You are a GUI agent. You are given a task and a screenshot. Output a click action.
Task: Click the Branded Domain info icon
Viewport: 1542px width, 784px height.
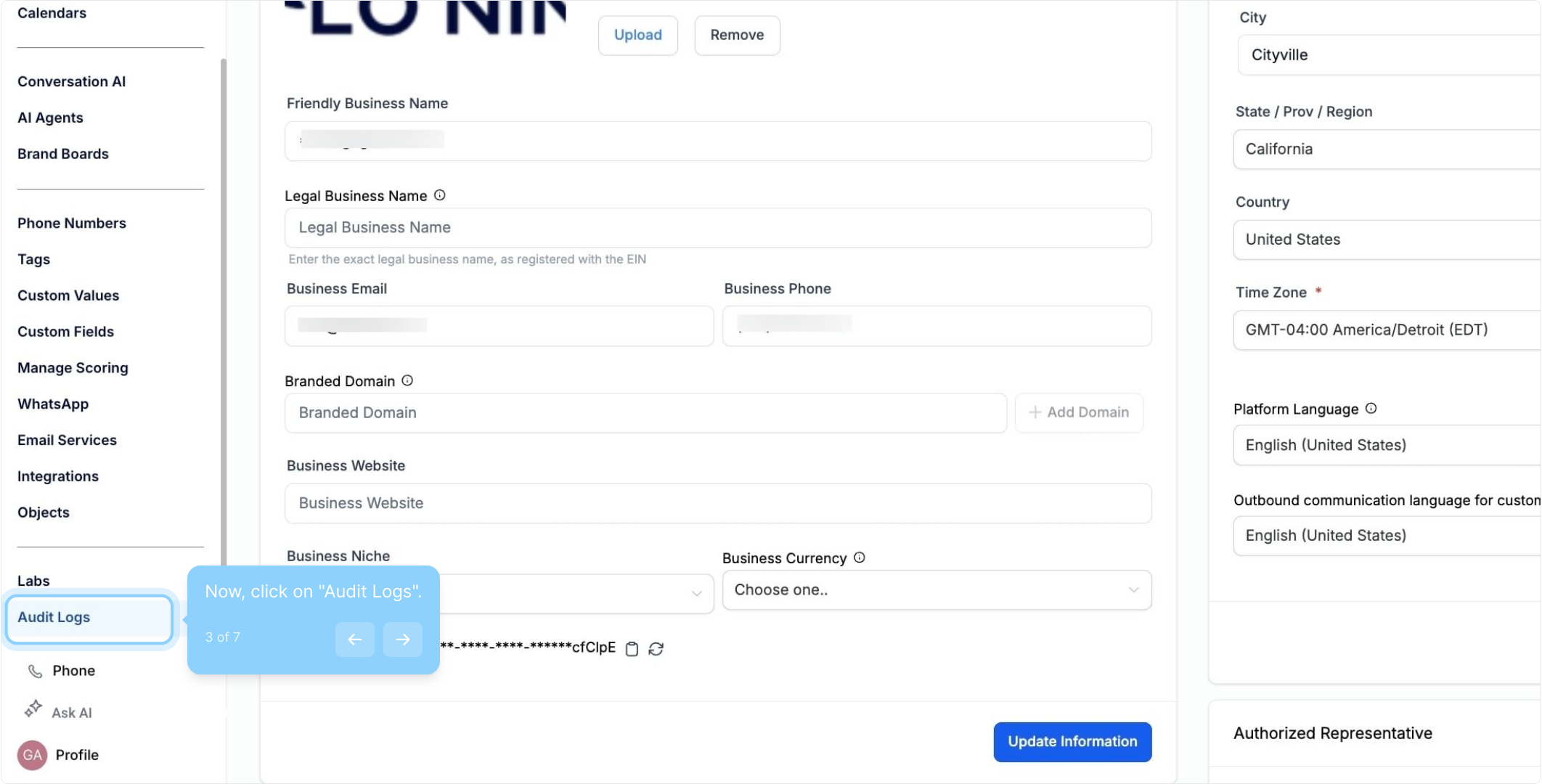[407, 380]
